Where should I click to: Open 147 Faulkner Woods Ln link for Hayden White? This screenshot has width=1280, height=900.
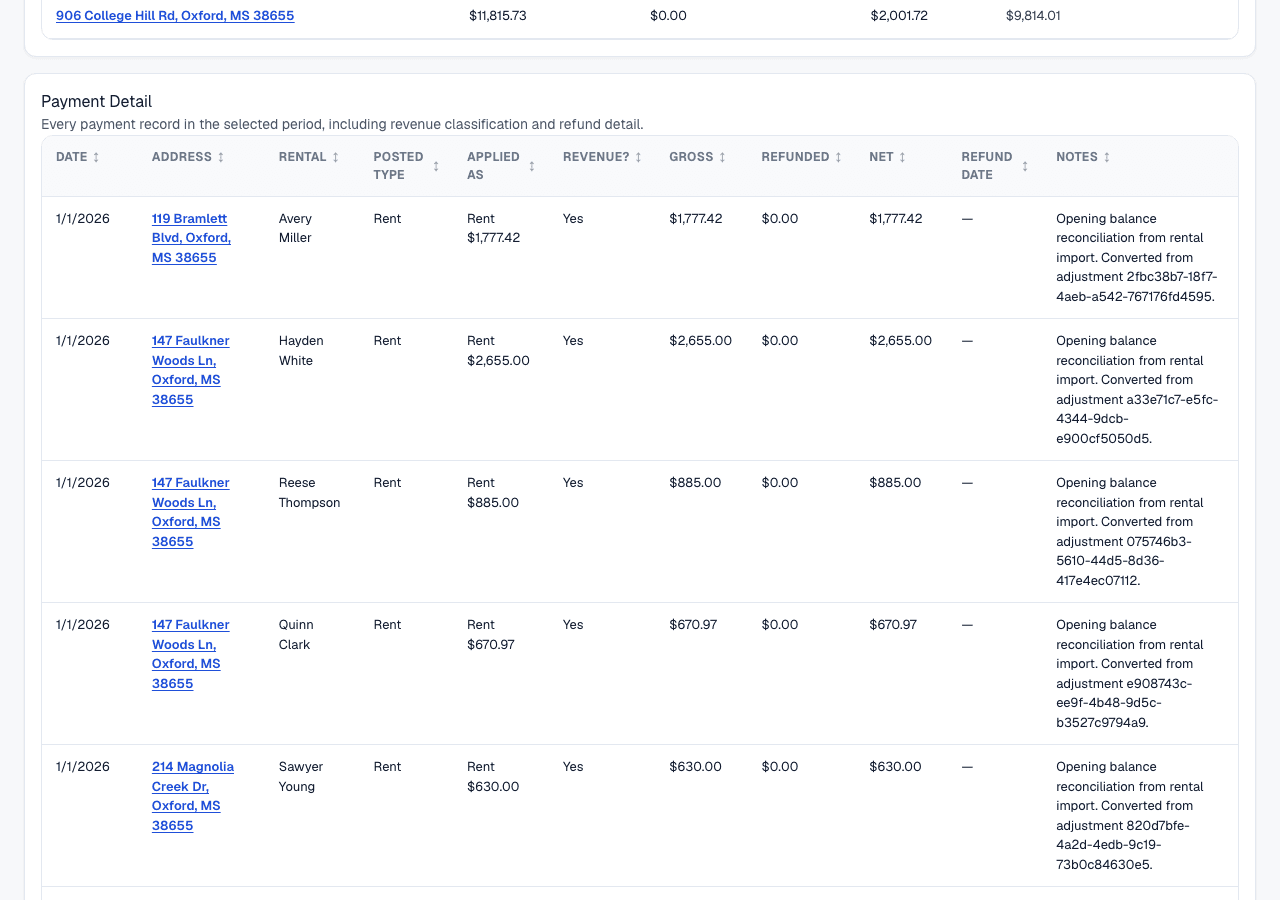pos(191,370)
